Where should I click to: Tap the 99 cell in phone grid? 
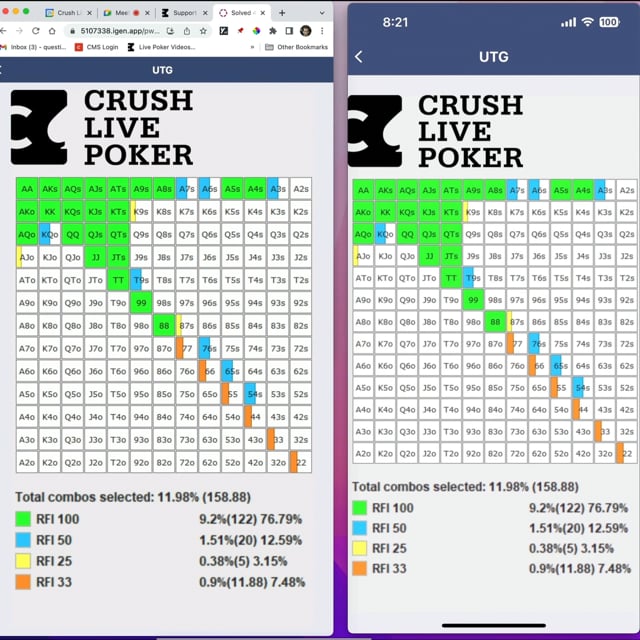pos(473,300)
